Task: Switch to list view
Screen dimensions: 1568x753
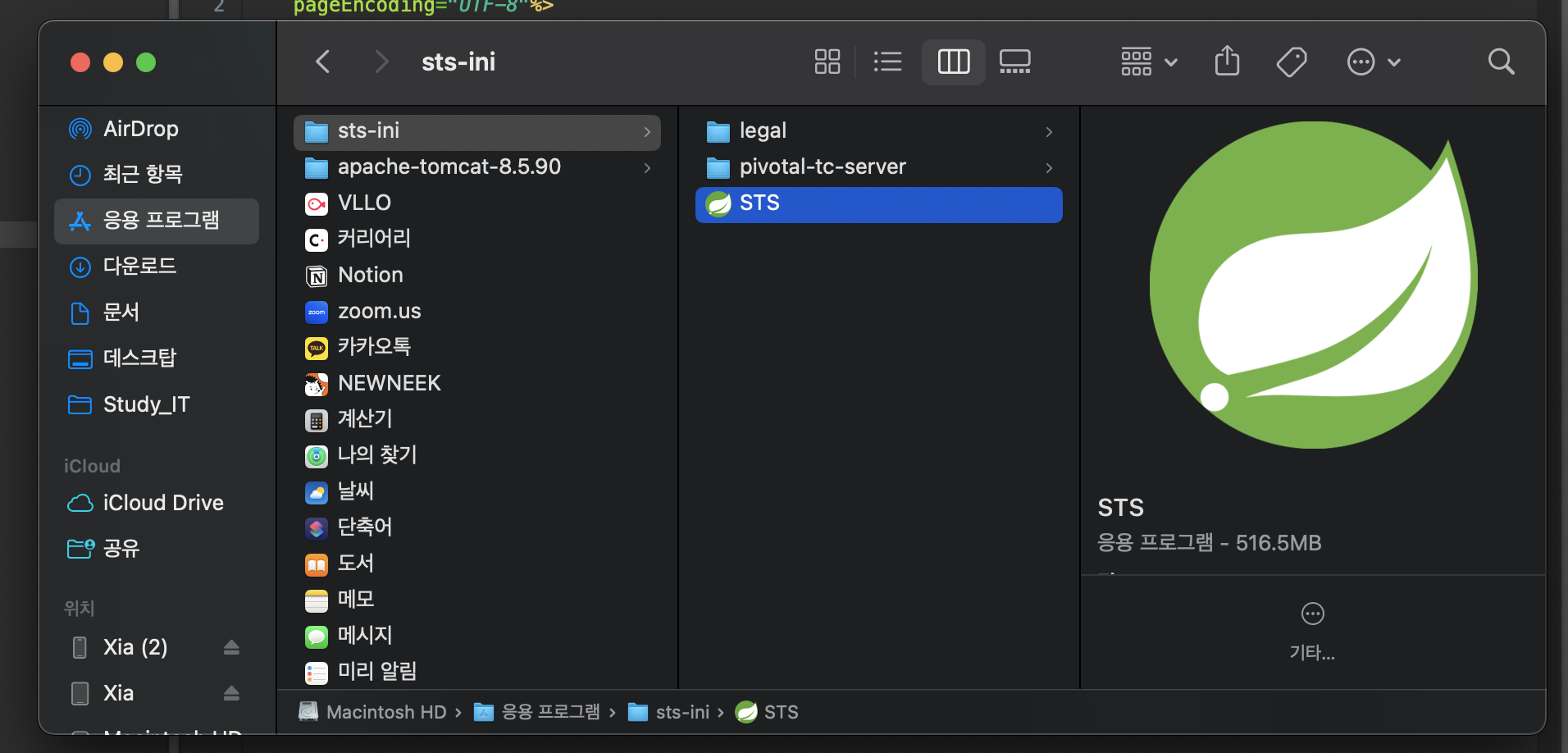Action: coord(888,62)
